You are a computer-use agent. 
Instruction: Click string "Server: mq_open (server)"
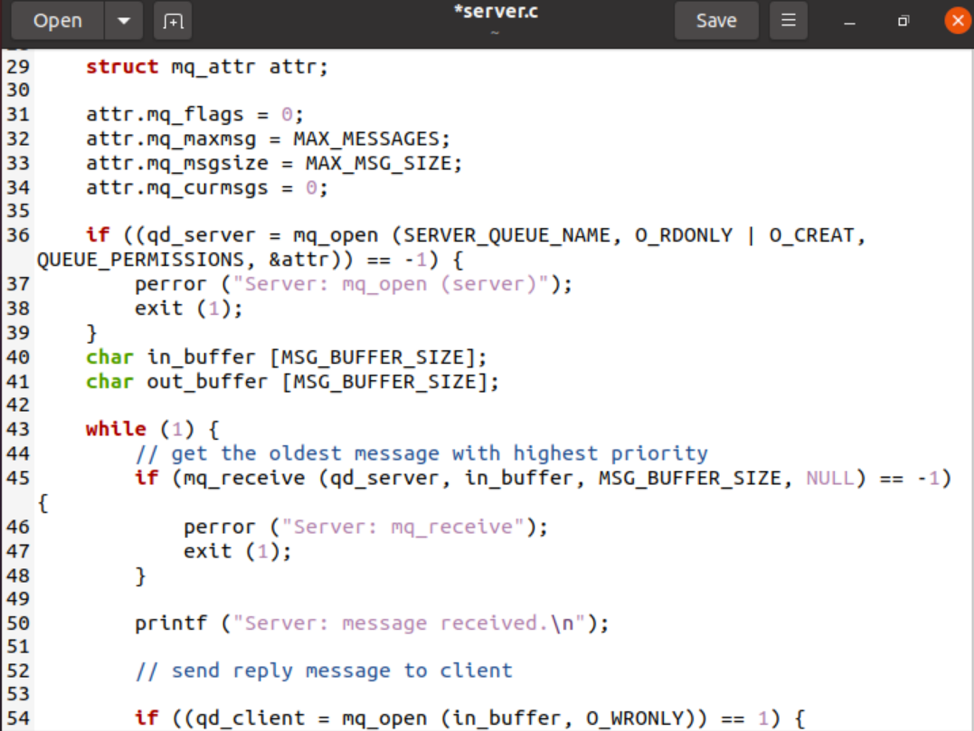tap(390, 284)
